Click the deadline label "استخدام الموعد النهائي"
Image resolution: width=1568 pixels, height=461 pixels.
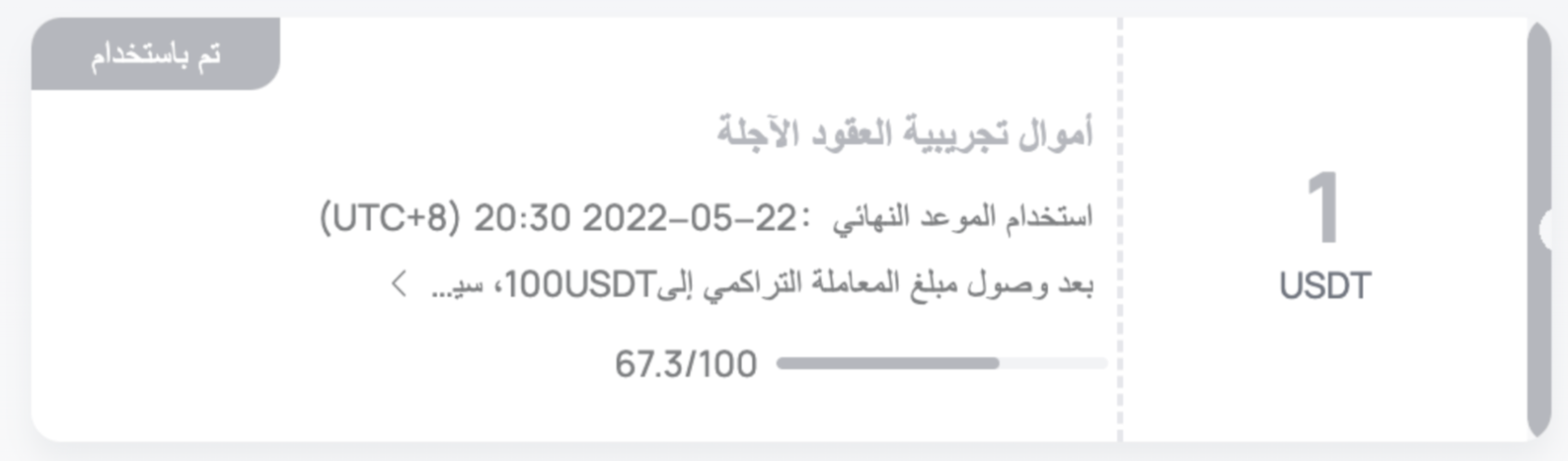[962, 217]
